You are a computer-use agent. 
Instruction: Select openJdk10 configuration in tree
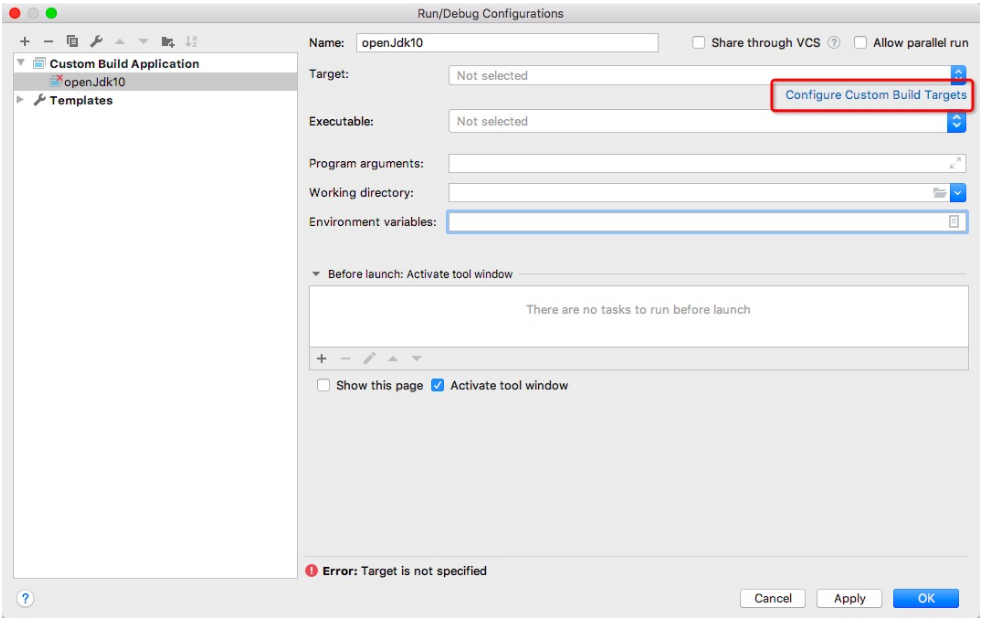pyautogui.click(x=155, y=82)
